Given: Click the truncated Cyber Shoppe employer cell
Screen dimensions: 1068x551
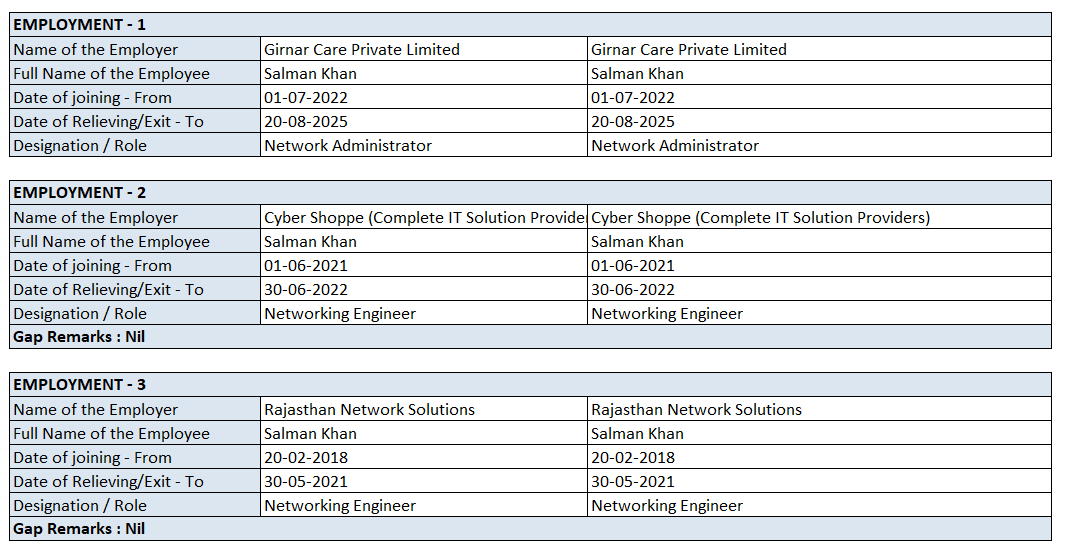Looking at the screenshot, I should (424, 217).
